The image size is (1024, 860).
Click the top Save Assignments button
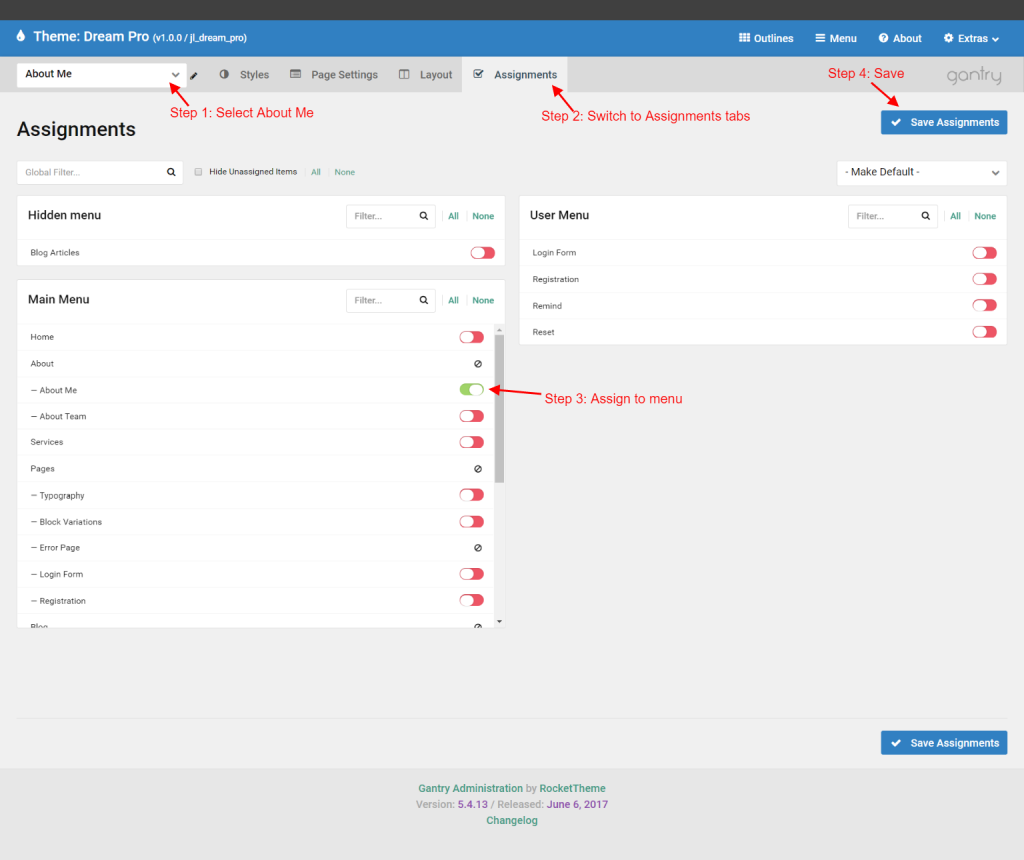[x=943, y=122]
